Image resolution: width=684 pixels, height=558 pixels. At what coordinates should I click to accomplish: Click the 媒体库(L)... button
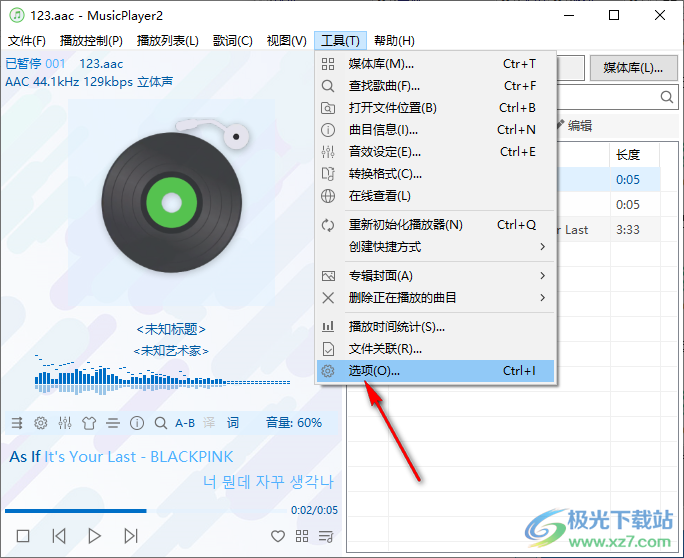click(x=633, y=68)
